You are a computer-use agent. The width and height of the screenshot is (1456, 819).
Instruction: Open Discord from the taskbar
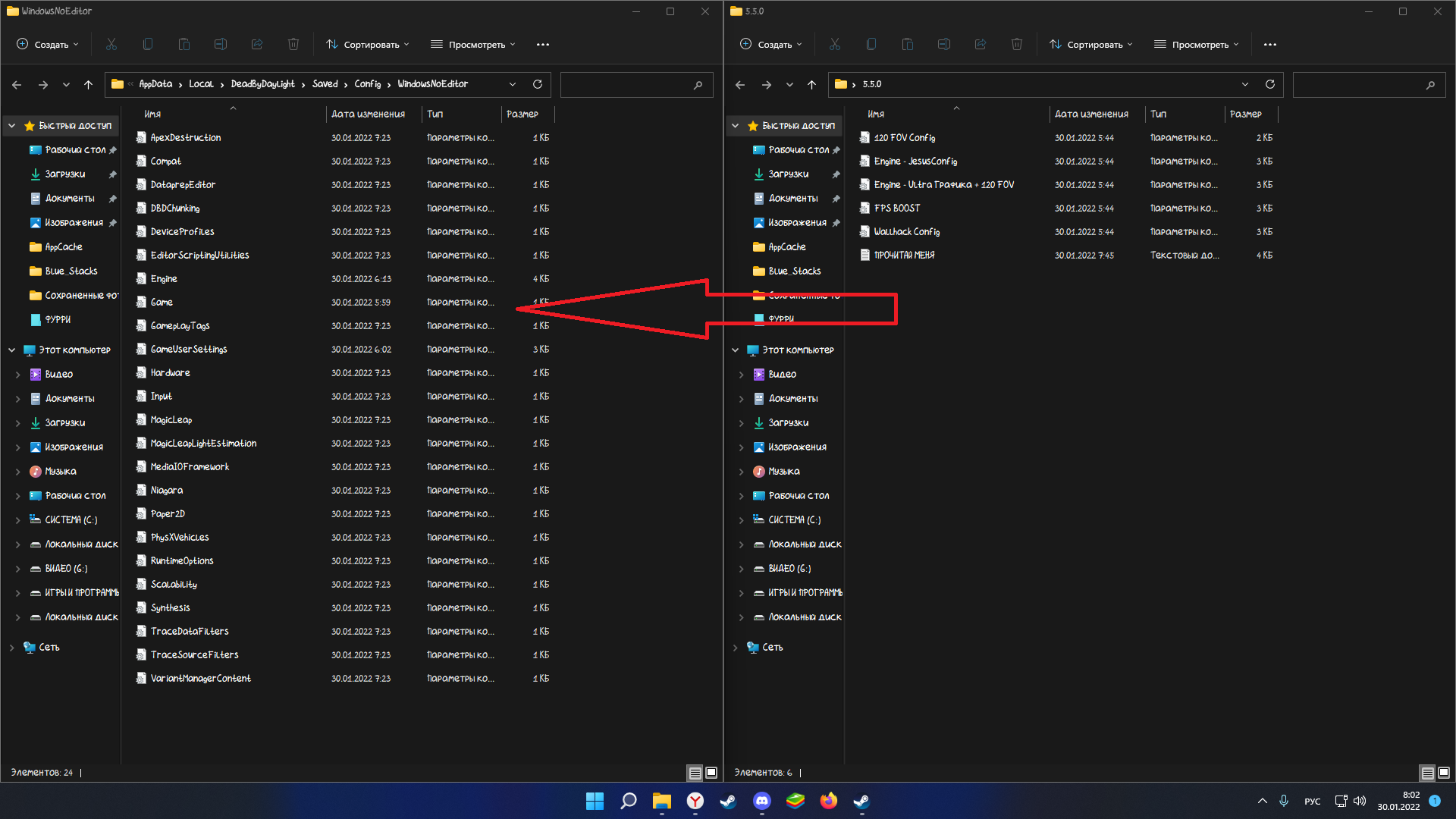tap(761, 801)
